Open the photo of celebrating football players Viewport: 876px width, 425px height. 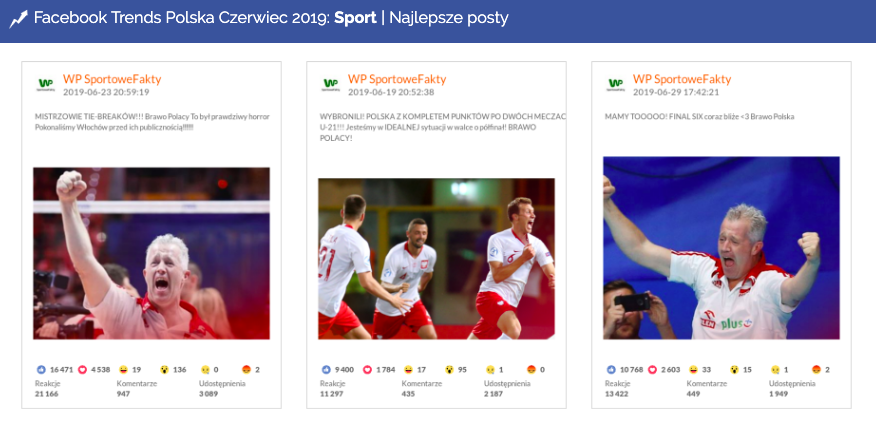[436, 258]
